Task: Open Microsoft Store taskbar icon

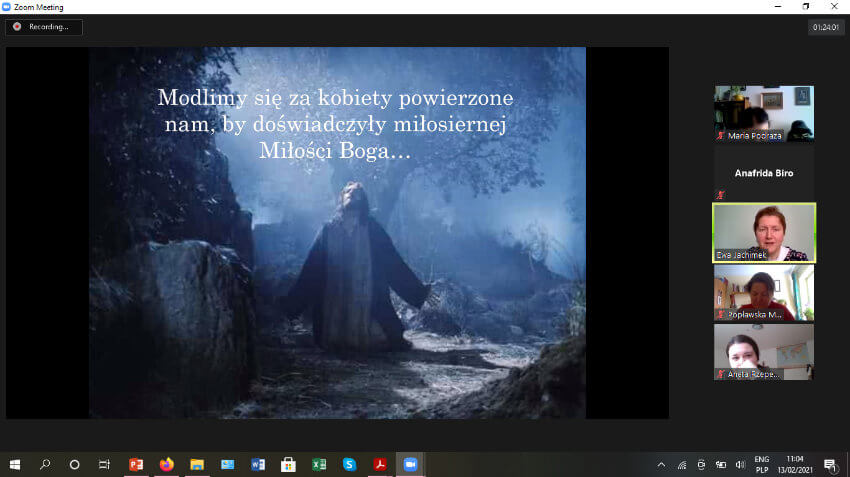Action: [288, 464]
